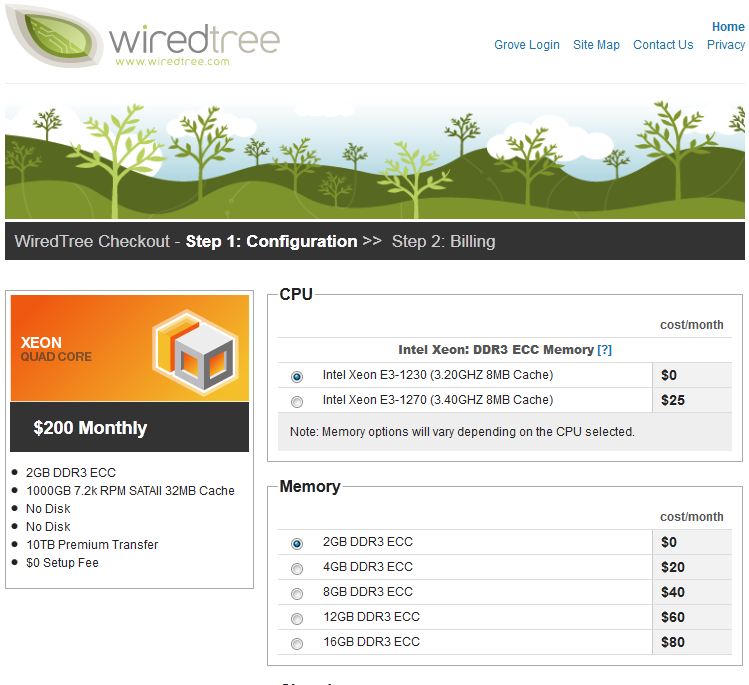
Task: Choose 2GB DDR3 ECC memory option
Action: [297, 544]
